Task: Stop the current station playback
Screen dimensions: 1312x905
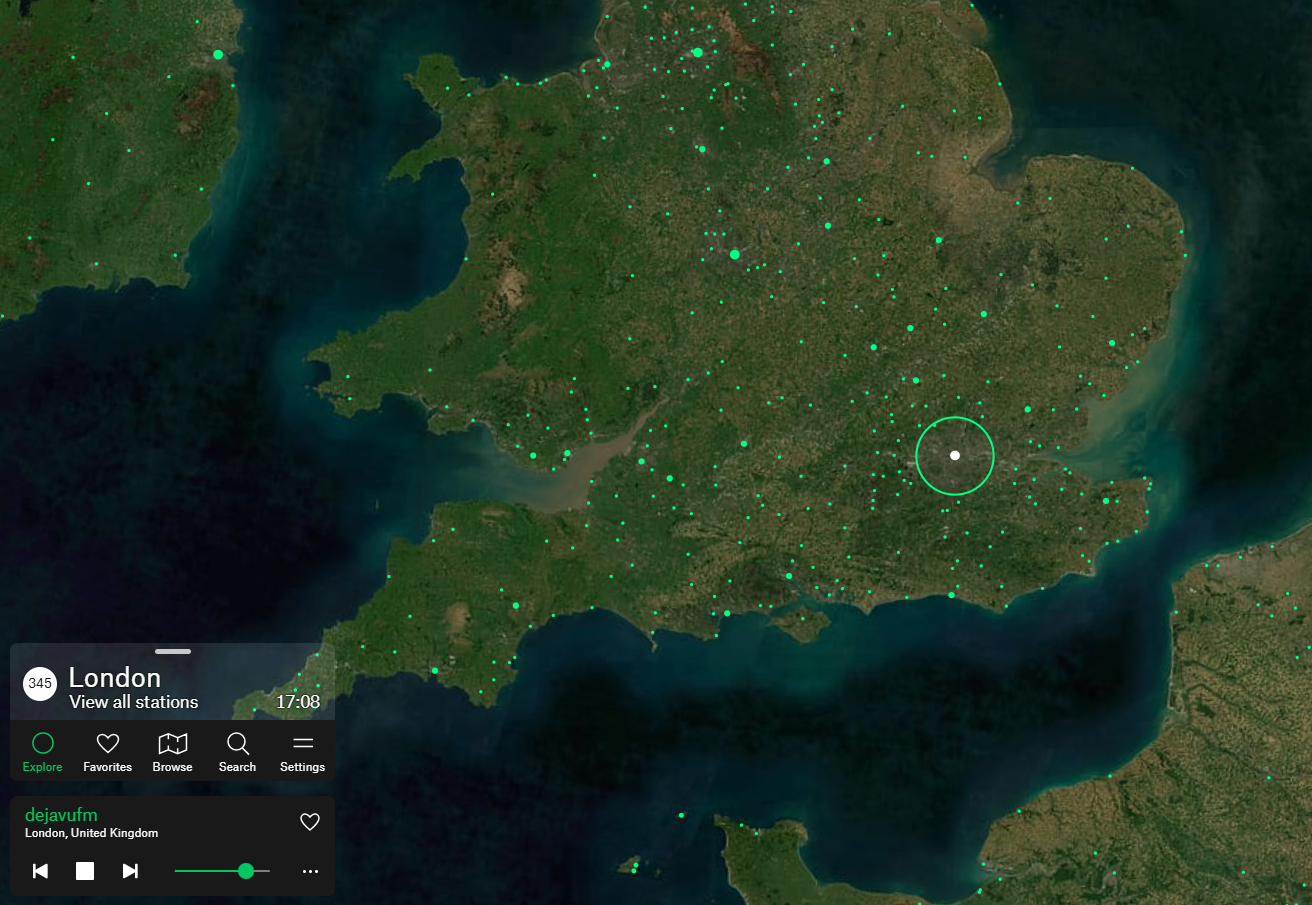Action: click(85, 871)
